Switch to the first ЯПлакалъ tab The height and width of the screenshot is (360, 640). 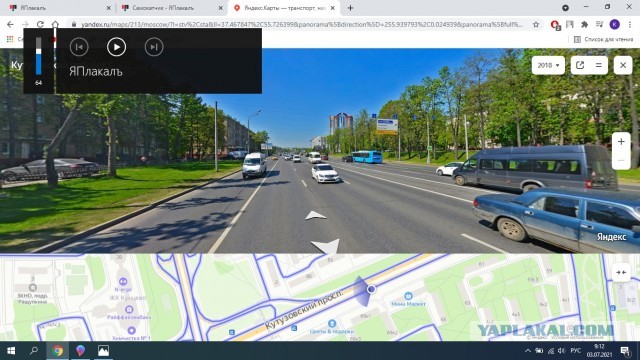tap(60, 8)
